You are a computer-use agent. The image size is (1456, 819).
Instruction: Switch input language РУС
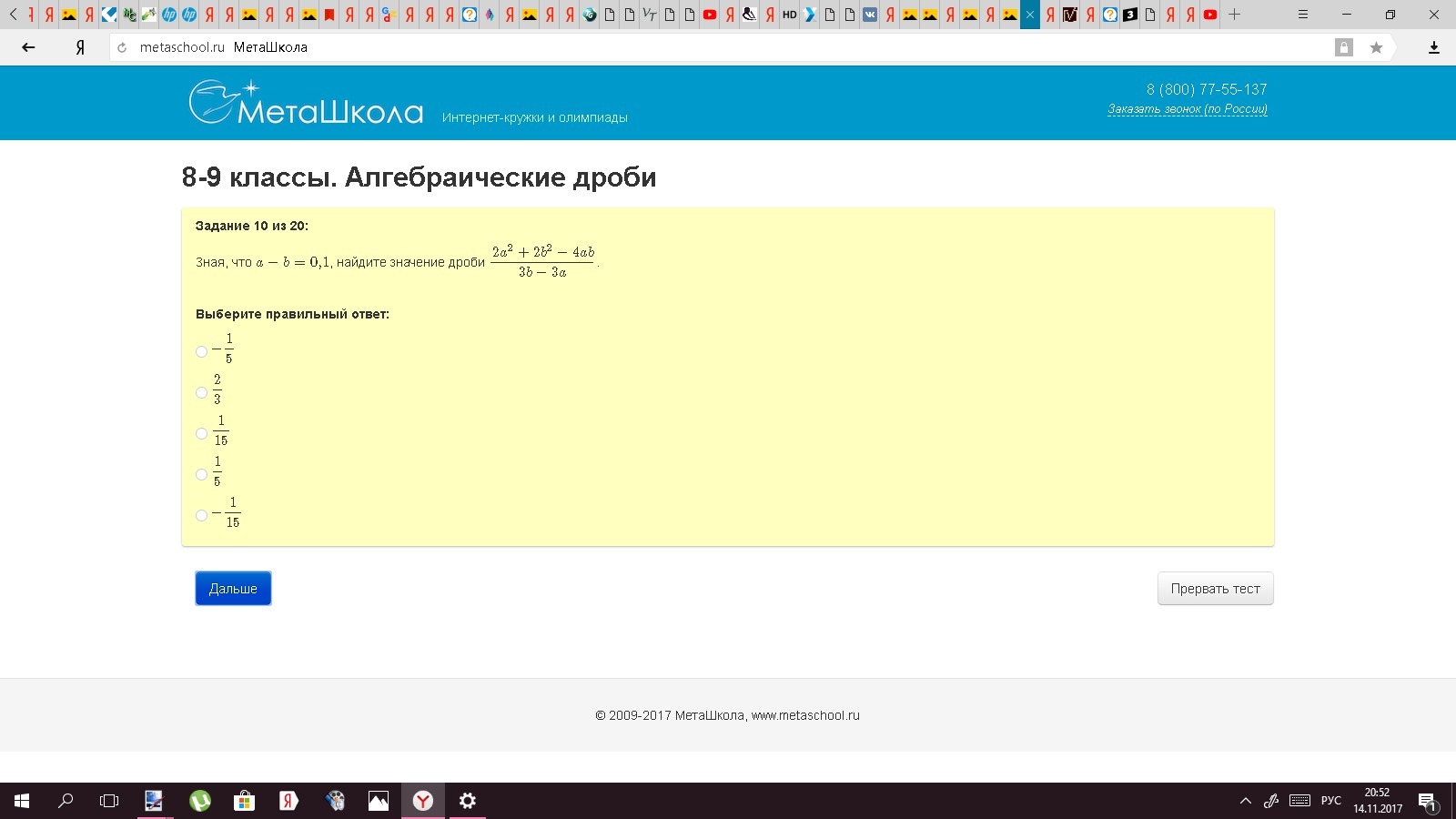tap(1331, 801)
